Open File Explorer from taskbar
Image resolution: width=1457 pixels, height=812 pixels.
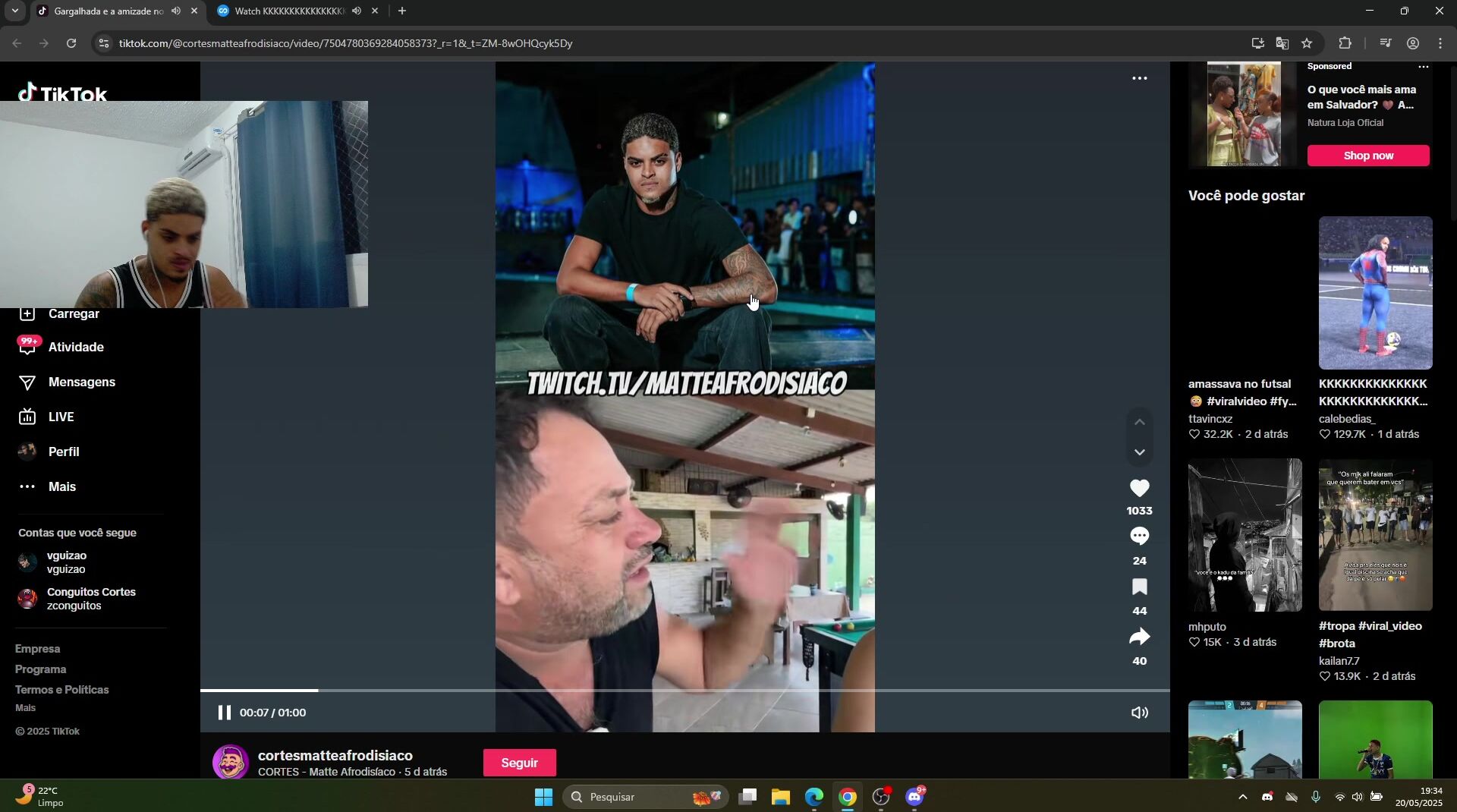(x=781, y=797)
